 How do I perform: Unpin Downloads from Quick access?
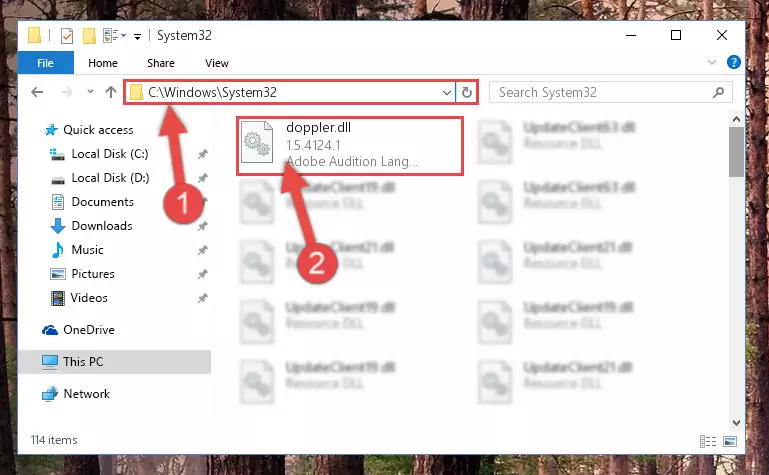point(202,226)
